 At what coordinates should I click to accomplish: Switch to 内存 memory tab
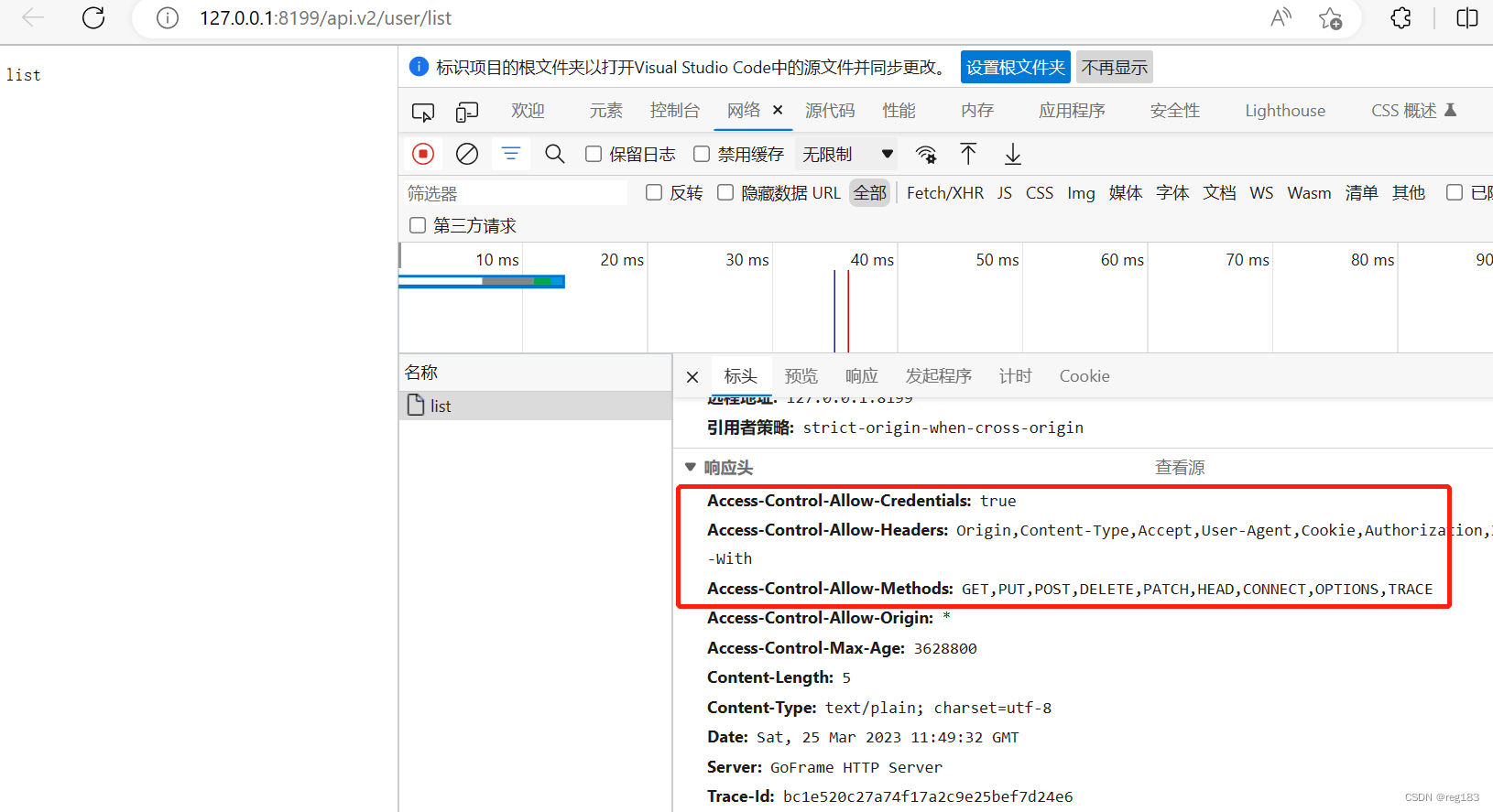[x=977, y=111]
